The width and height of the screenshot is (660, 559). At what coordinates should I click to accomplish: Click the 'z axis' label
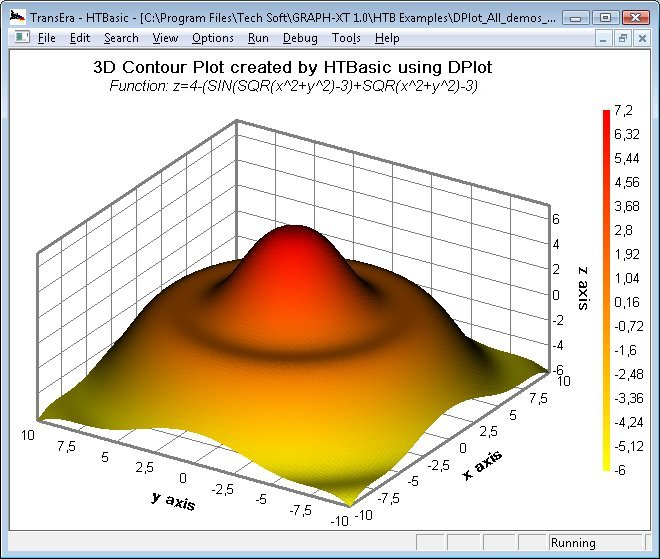[x=583, y=288]
